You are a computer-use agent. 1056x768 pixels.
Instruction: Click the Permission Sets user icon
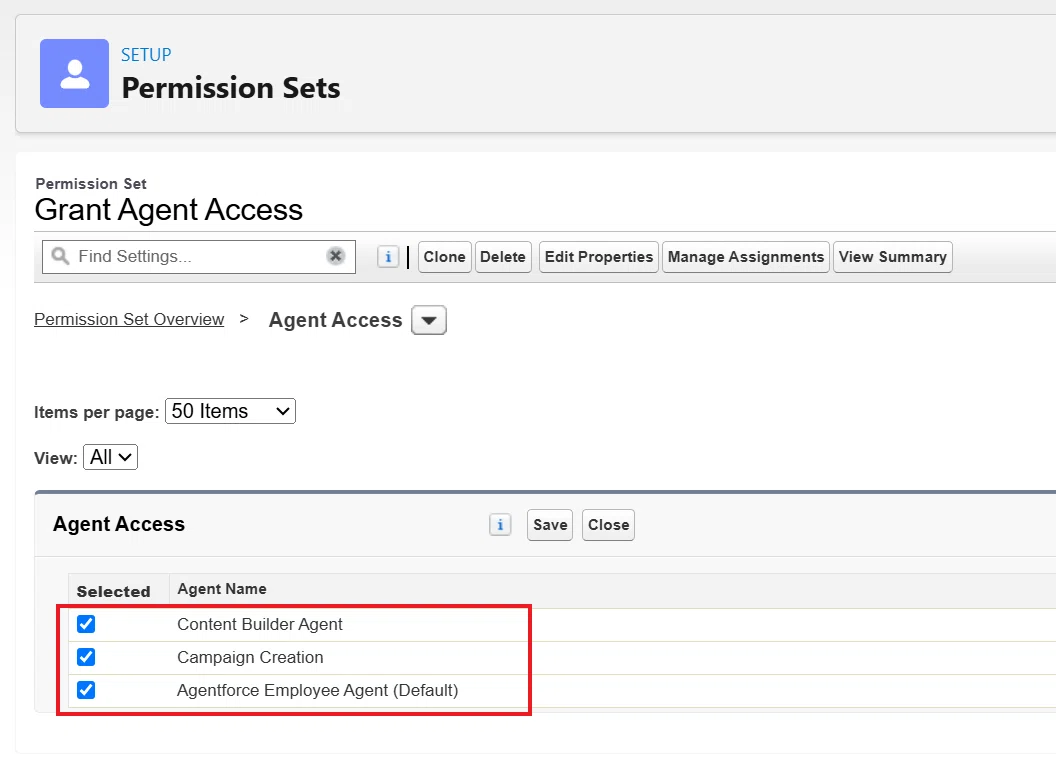coord(74,73)
